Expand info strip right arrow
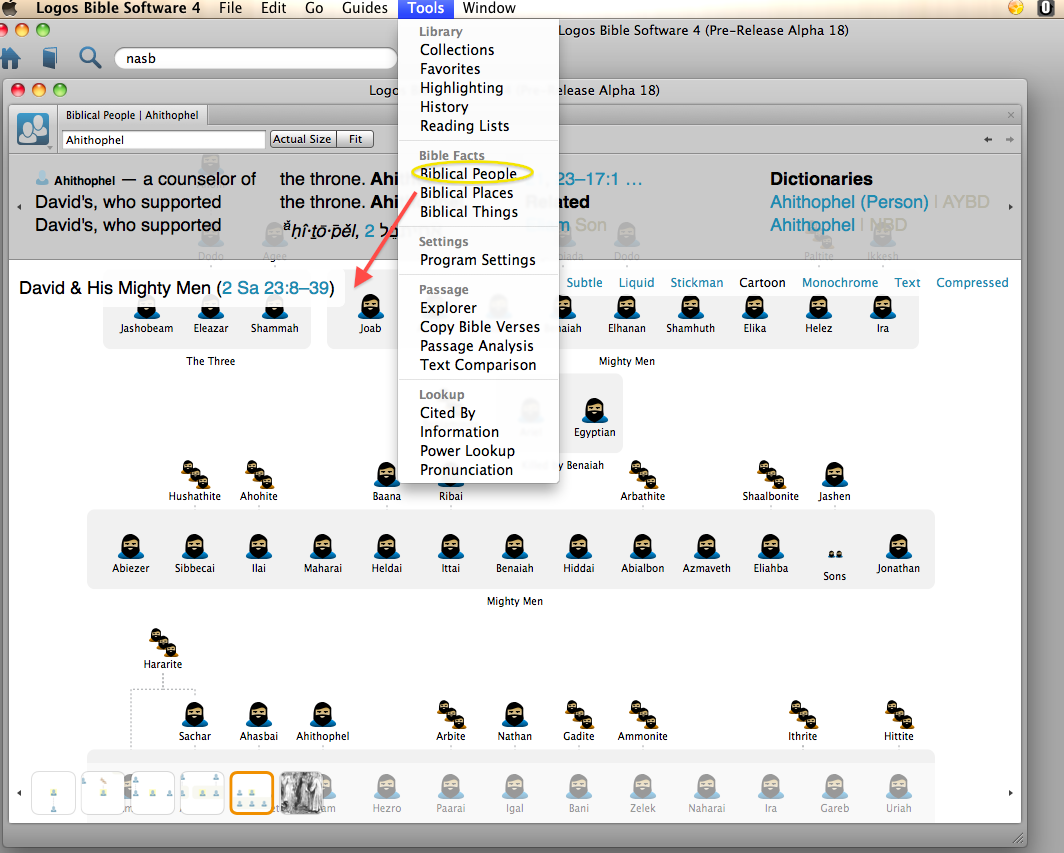The width and height of the screenshot is (1064, 853). [x=1010, y=206]
